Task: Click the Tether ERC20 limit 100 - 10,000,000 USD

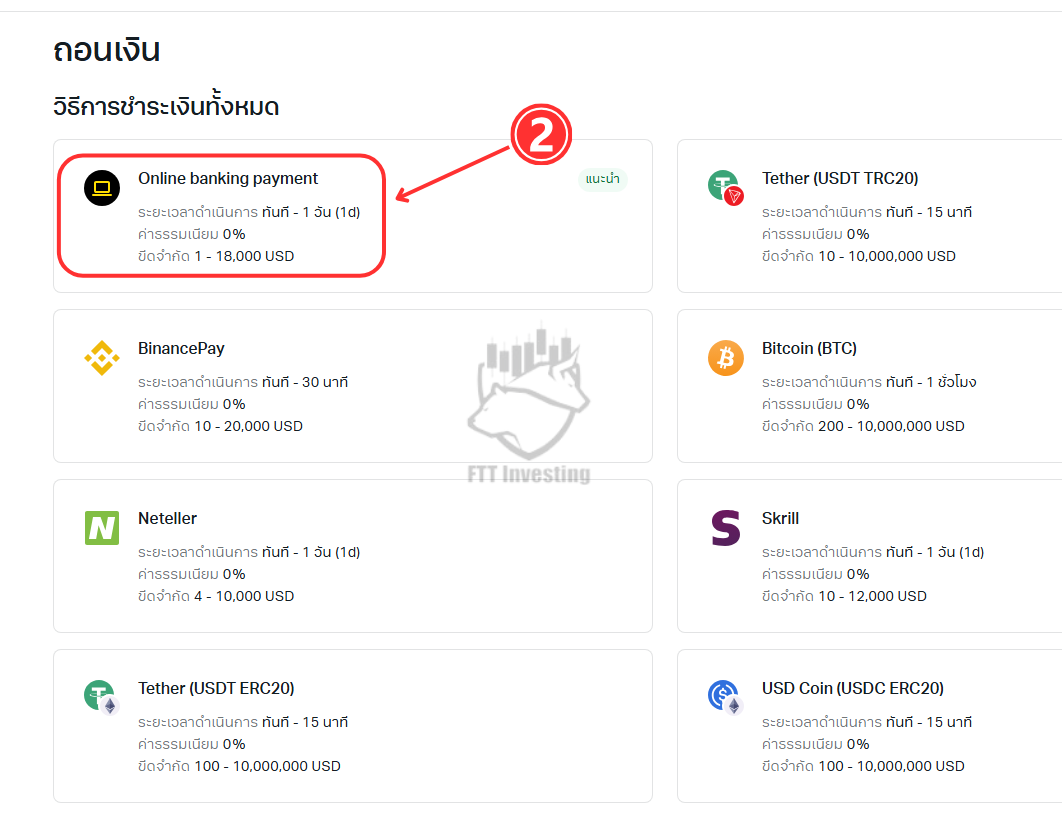Action: (x=268, y=766)
